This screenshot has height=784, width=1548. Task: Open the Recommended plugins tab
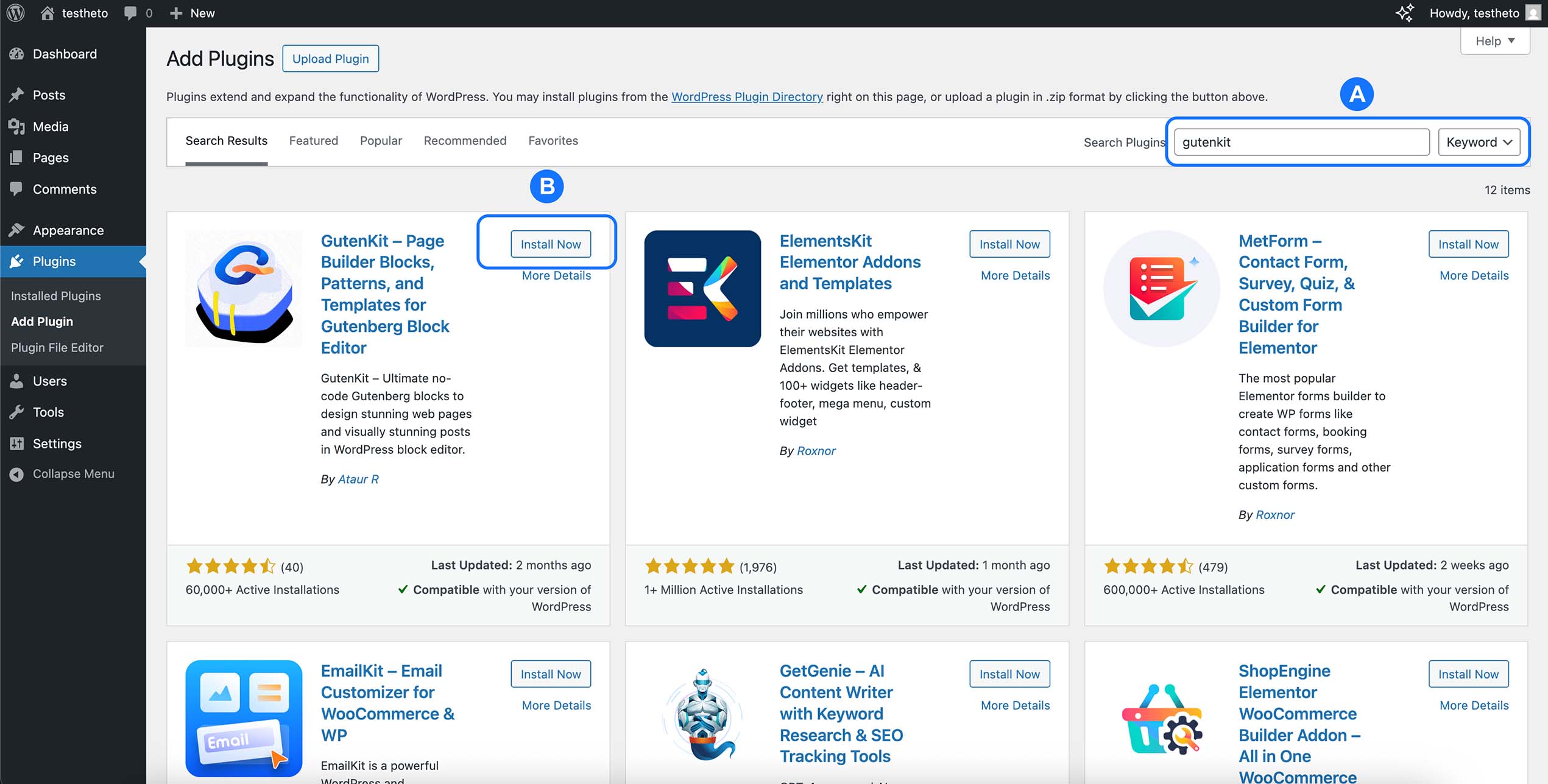(465, 141)
